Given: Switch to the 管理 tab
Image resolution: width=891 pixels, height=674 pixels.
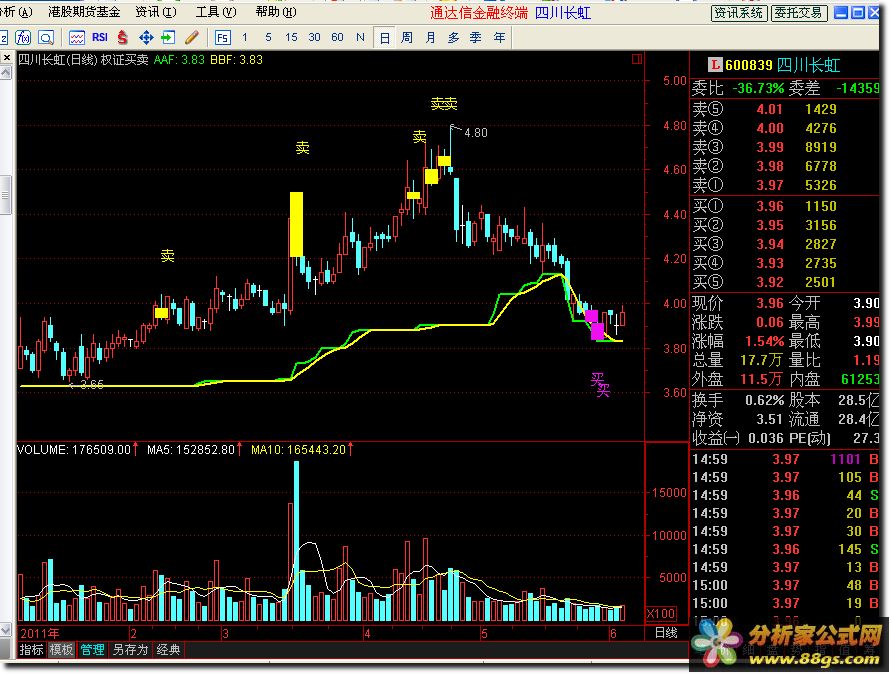Looking at the screenshot, I should pos(92,650).
